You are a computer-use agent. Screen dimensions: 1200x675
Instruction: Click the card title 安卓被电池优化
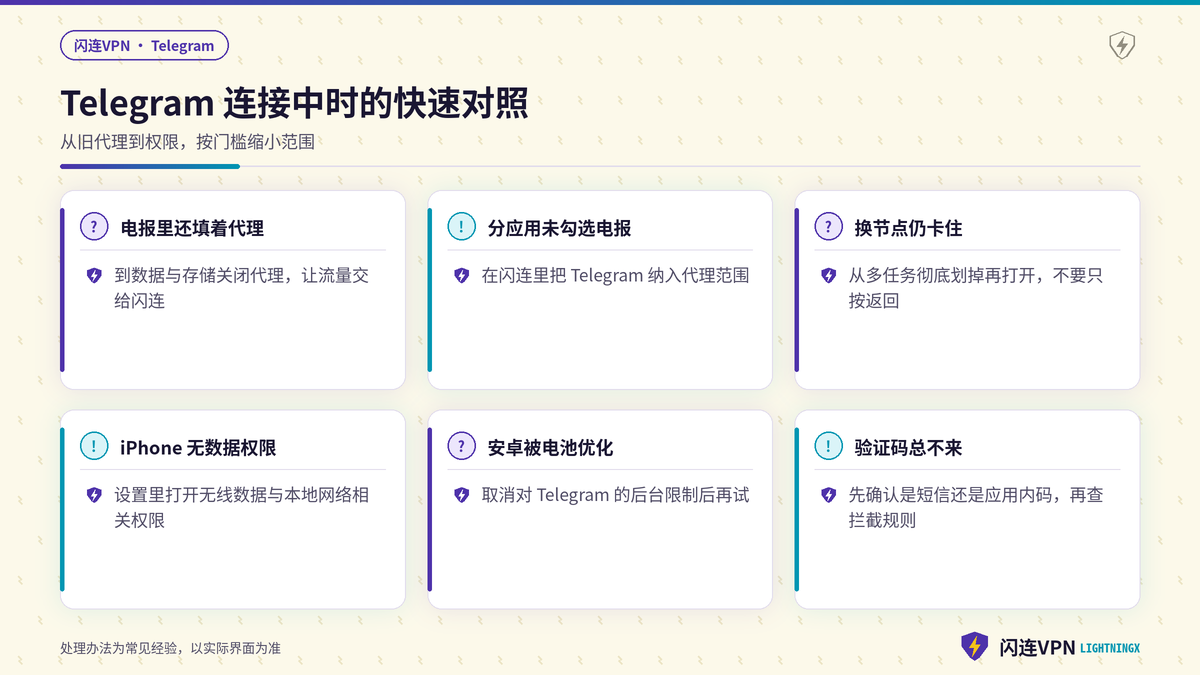[x=550, y=448]
